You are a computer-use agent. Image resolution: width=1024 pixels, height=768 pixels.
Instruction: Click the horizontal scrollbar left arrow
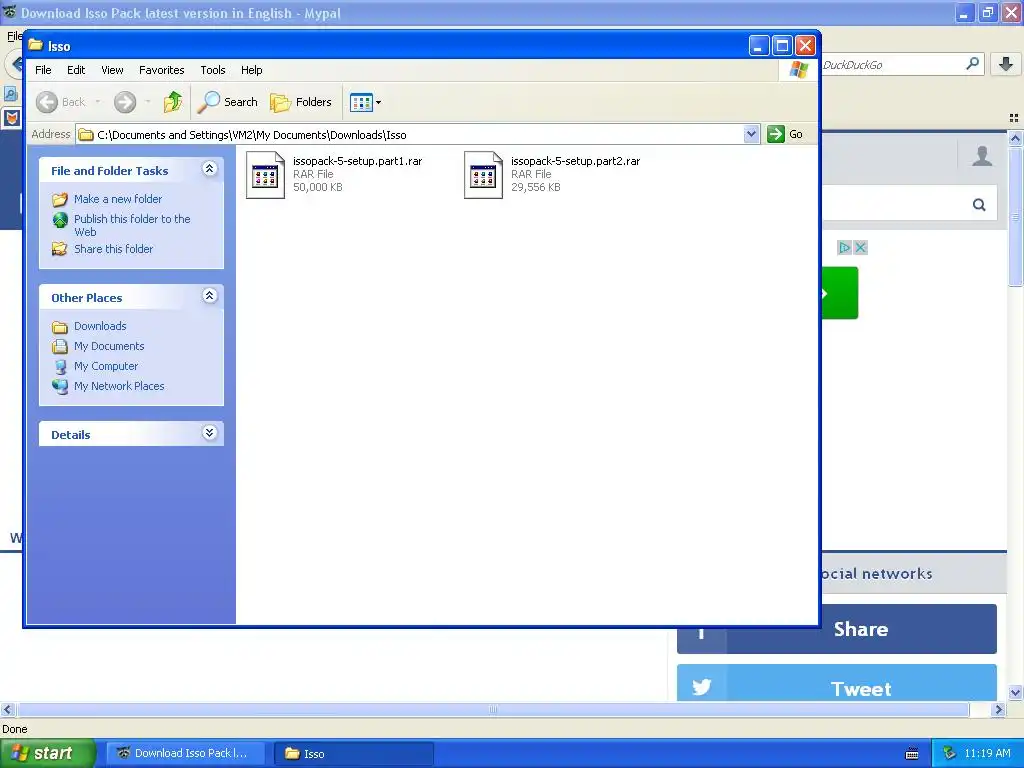[x=7, y=709]
